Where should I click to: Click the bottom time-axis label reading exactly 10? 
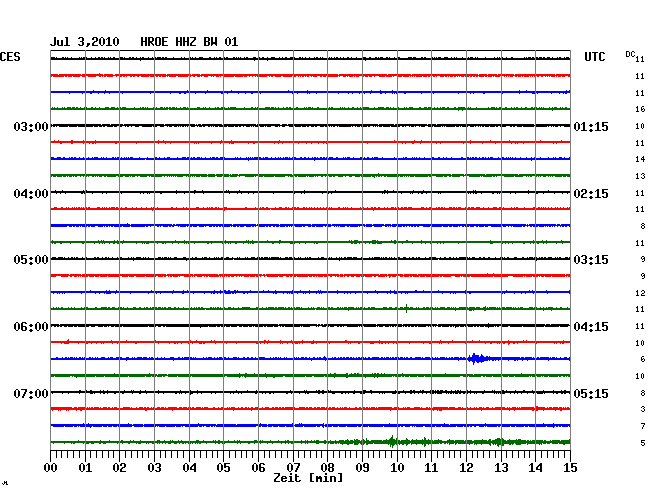[397, 467]
